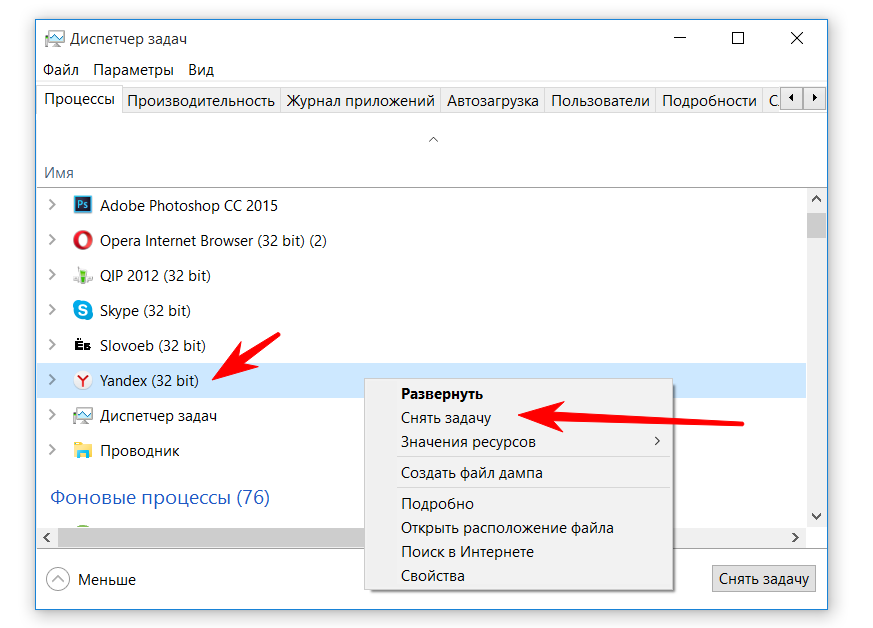The image size is (873, 628).
Task: Click the Slovoeb process icon
Action: pyautogui.click(x=83, y=346)
